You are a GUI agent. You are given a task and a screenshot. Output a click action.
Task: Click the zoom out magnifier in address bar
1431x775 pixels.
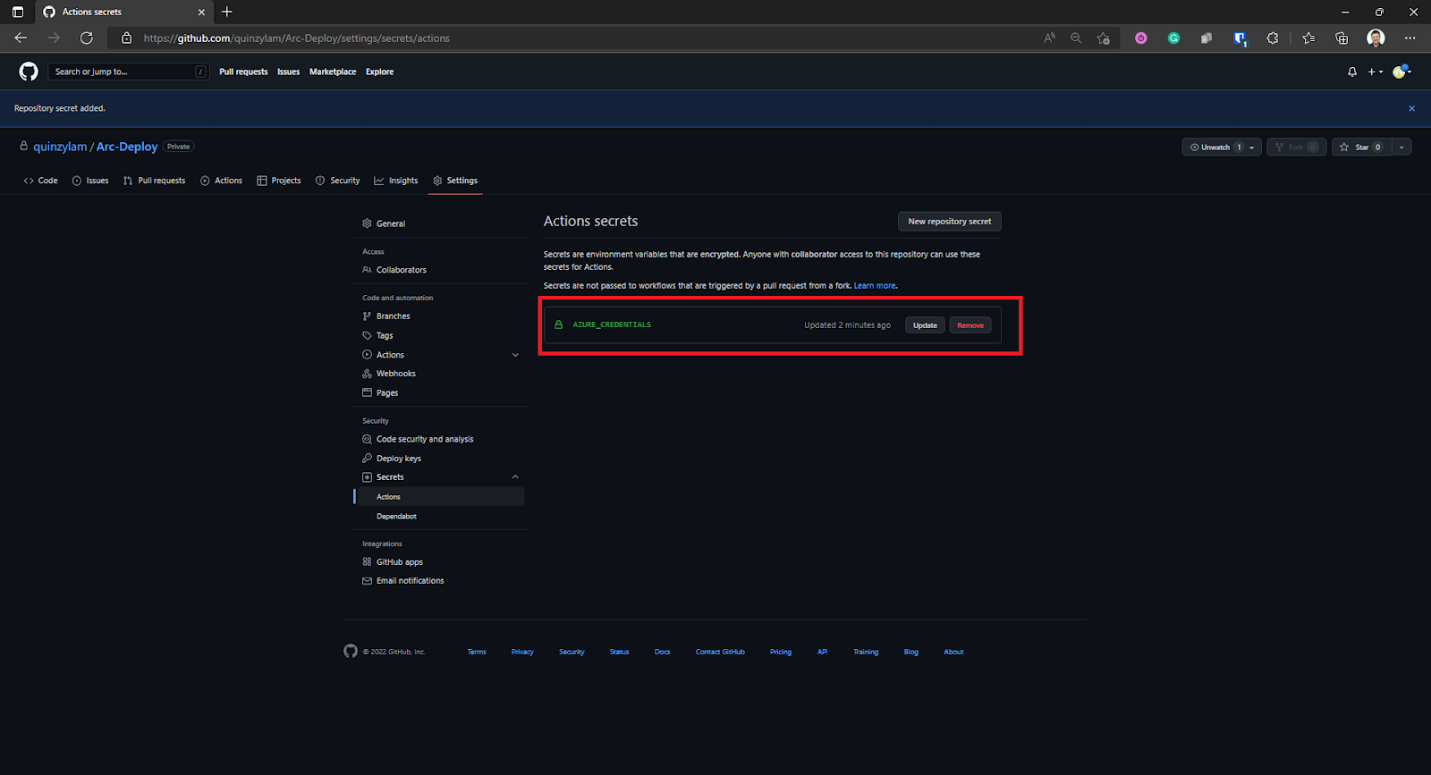tap(1076, 38)
